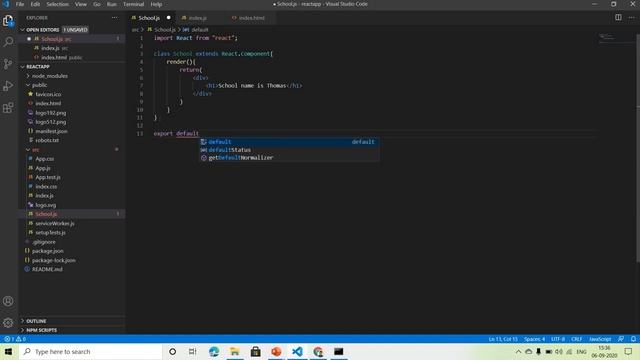Viewport: 640px width, 360px height.
Task: Open the Run and Debug view
Action: tap(8, 86)
